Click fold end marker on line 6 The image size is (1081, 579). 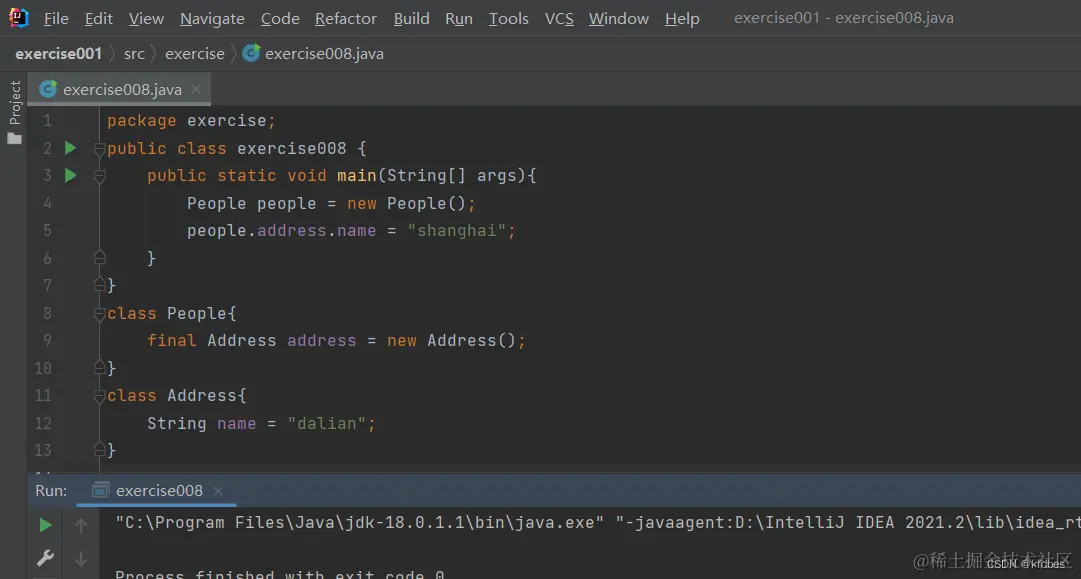pyautogui.click(x=99, y=258)
